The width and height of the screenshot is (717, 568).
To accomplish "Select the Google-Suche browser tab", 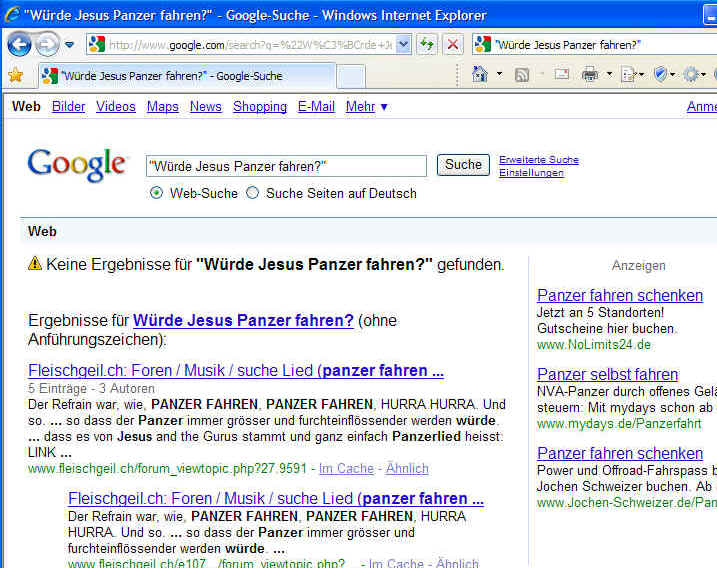I will (x=187, y=76).
